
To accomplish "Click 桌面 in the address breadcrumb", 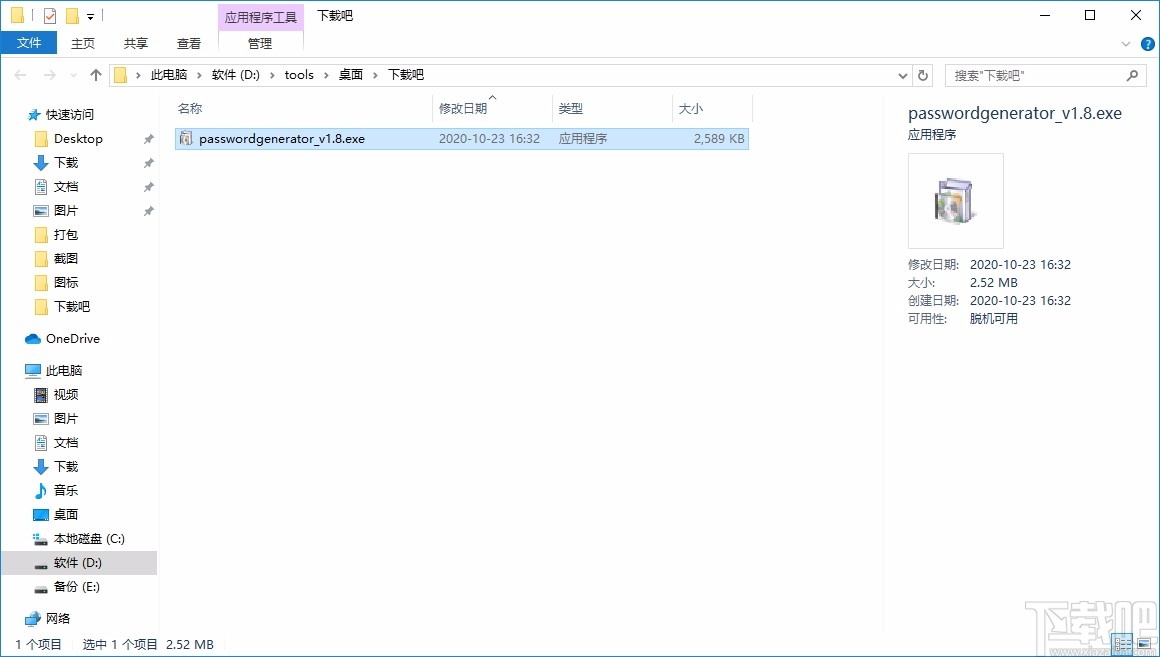I will pyautogui.click(x=351, y=75).
